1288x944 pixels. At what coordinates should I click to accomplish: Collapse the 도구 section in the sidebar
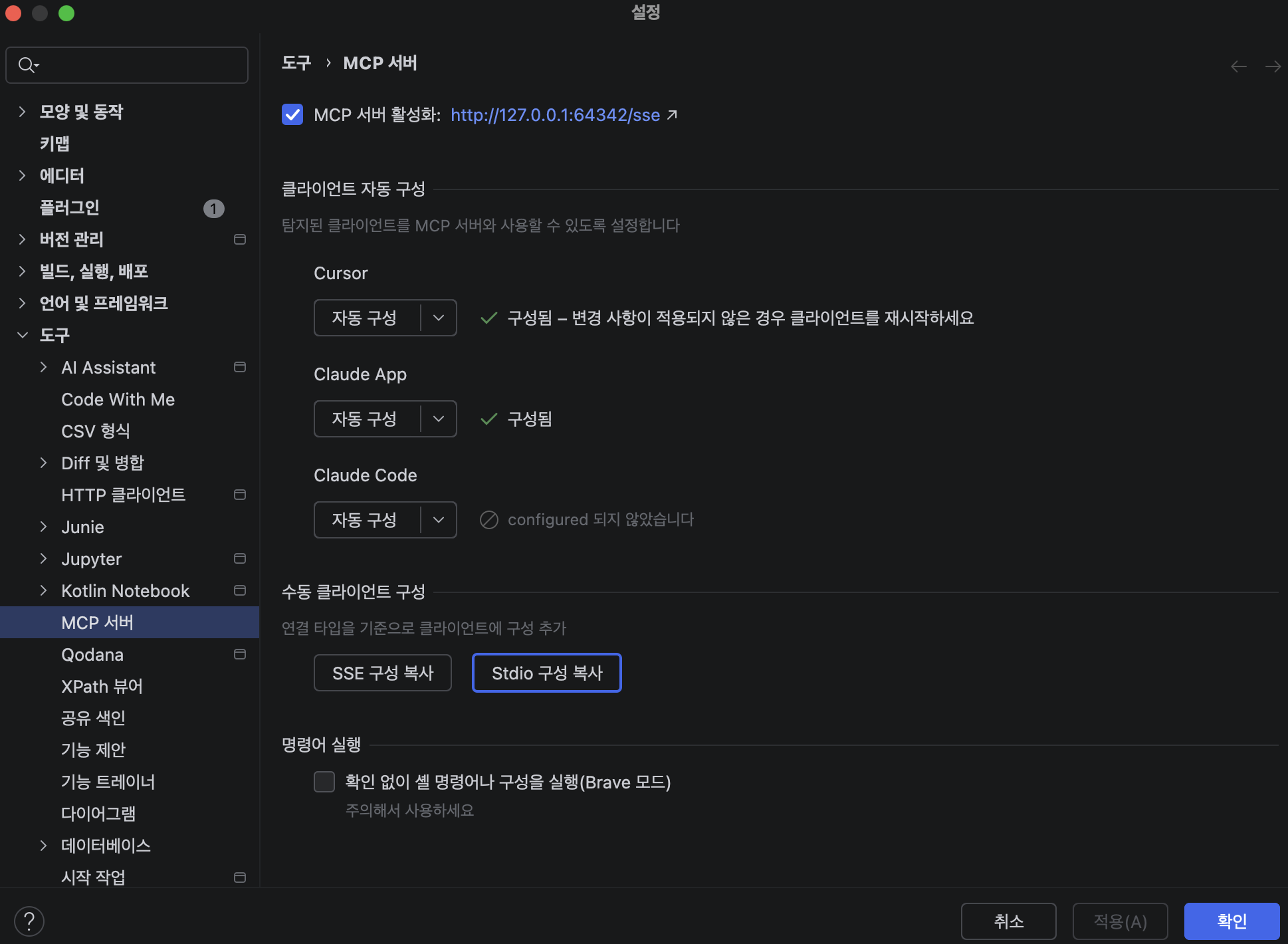pos(22,334)
